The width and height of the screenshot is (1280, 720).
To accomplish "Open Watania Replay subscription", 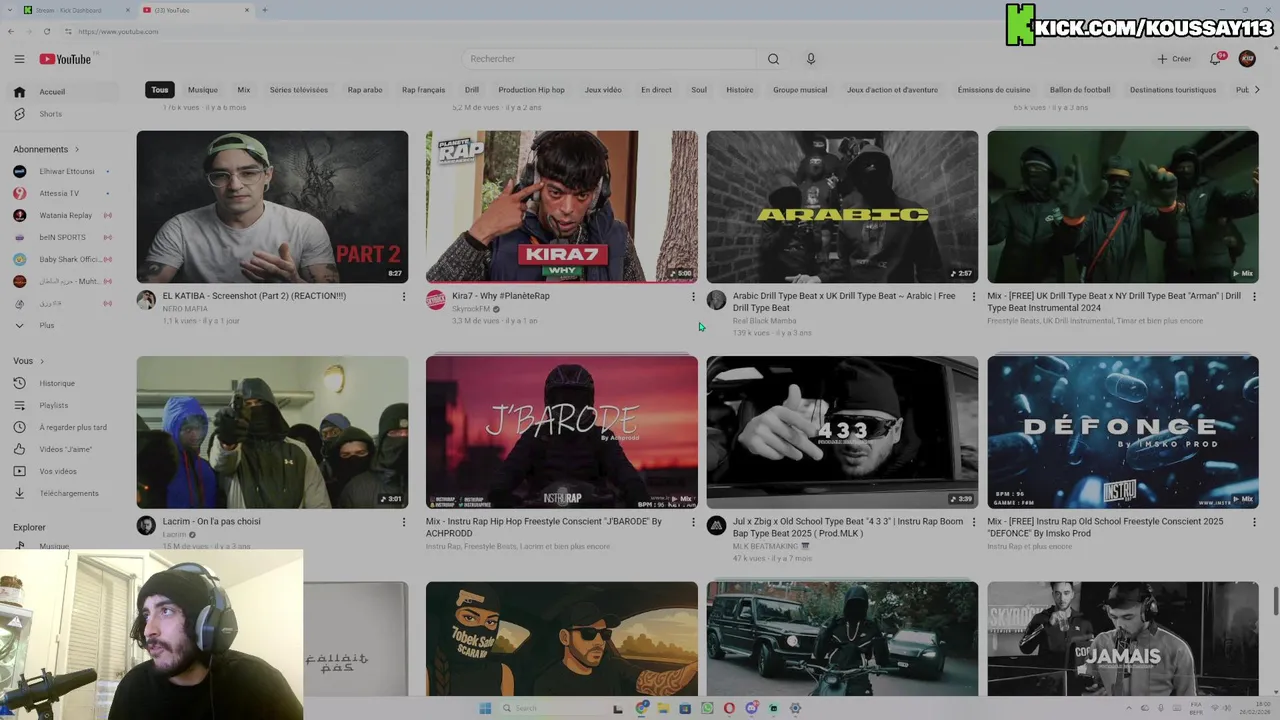I will (64, 215).
